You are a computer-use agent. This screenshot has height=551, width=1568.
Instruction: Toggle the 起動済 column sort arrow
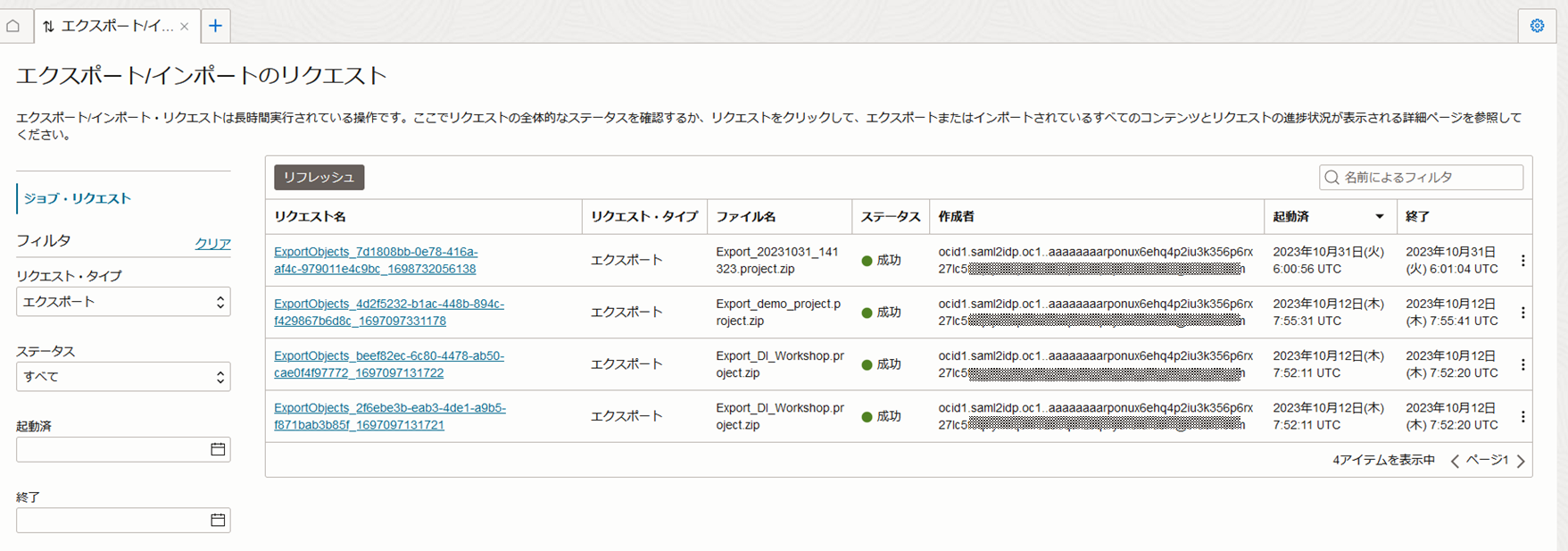[x=1380, y=216]
